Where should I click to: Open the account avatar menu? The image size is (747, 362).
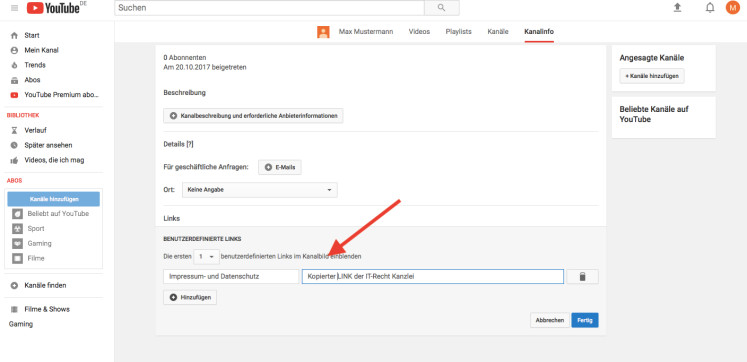coord(732,8)
